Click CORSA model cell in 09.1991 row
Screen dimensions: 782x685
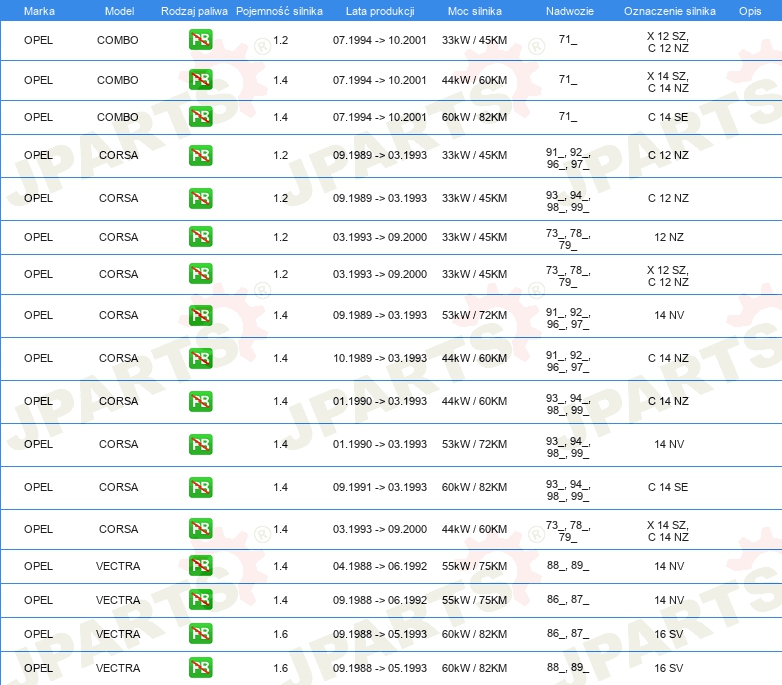click(x=118, y=487)
